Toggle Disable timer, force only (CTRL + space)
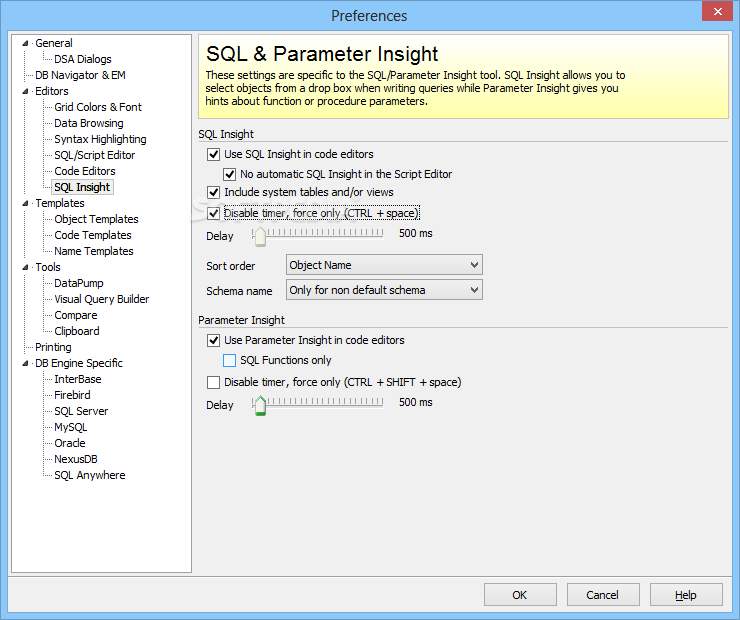The width and height of the screenshot is (740, 620). (x=213, y=213)
